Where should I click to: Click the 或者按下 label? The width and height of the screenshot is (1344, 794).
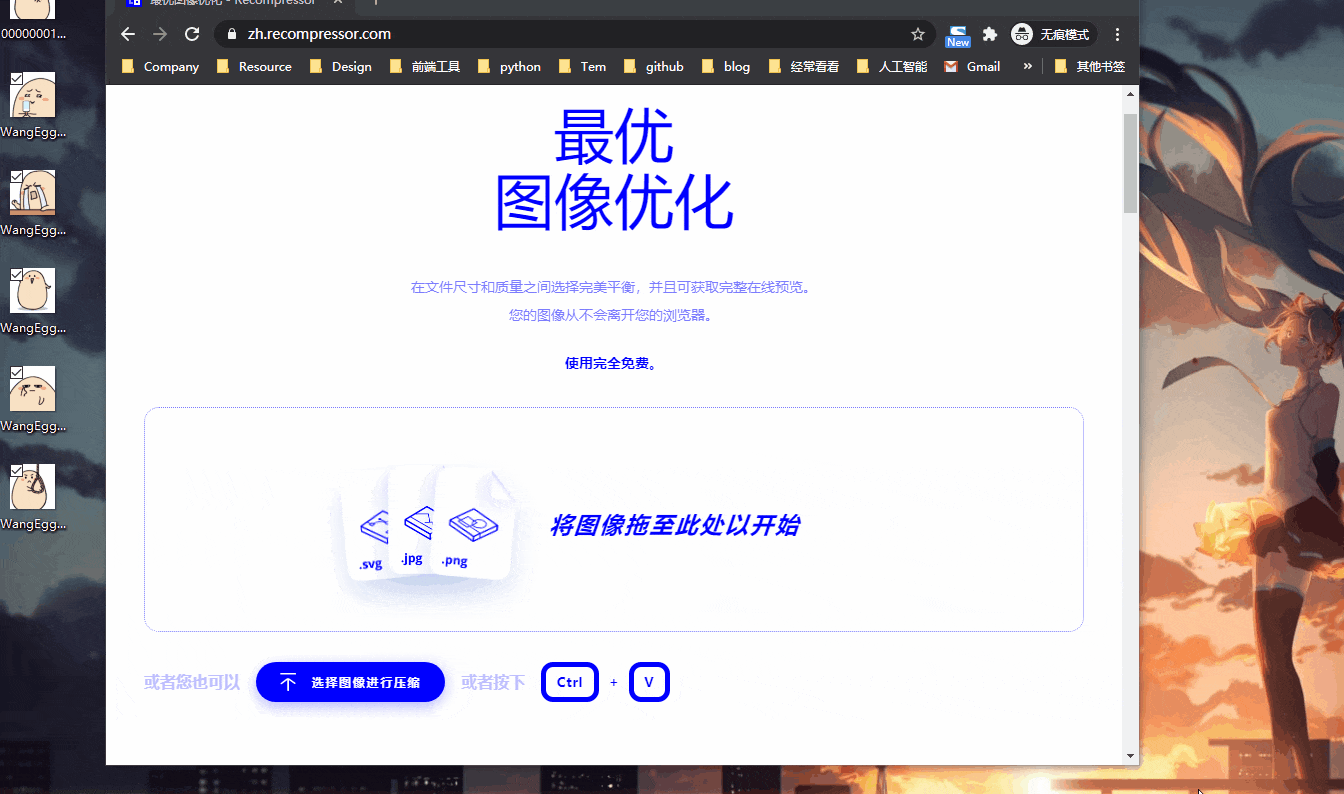click(x=493, y=682)
